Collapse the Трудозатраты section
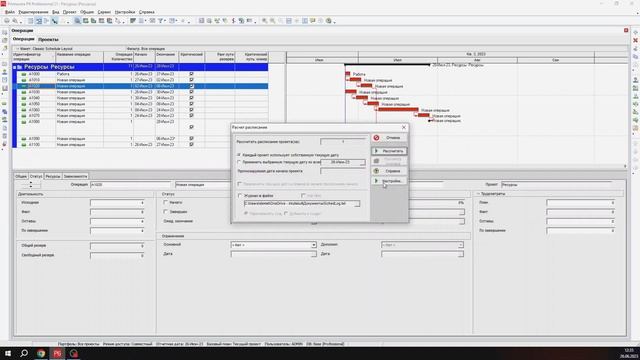The image size is (640, 360). (478, 194)
